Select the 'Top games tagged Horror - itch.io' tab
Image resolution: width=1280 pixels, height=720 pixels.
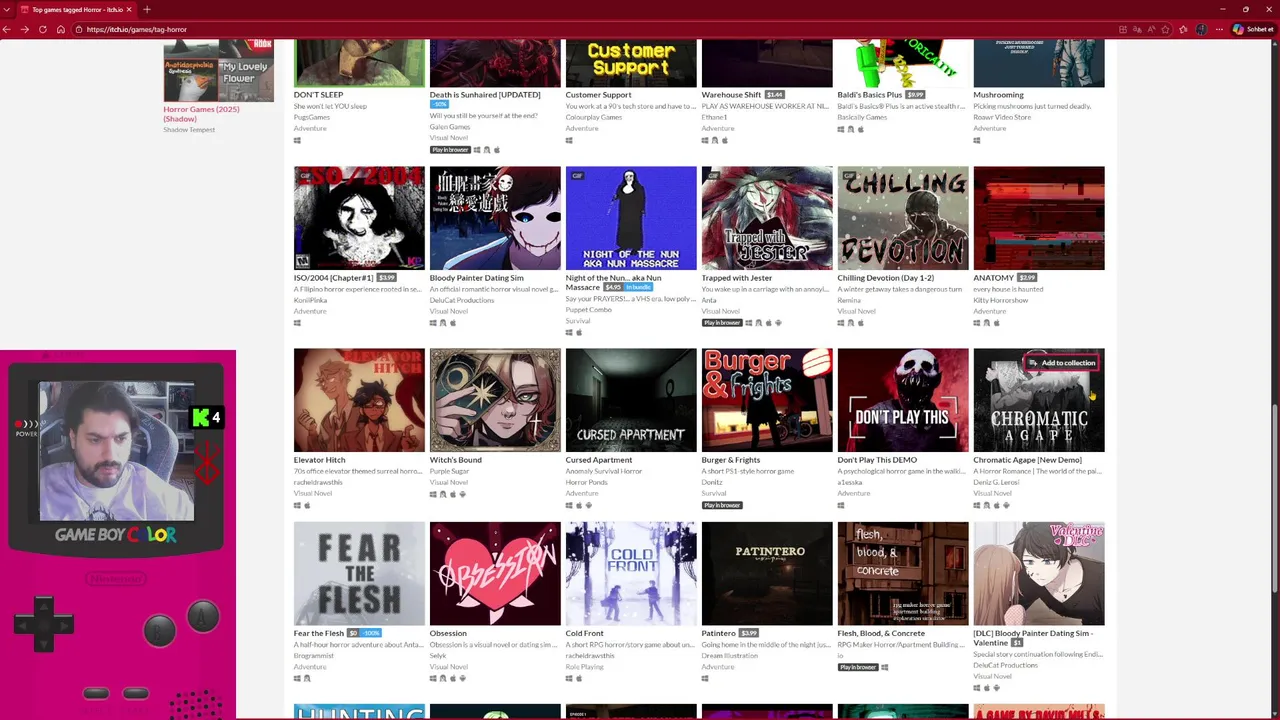point(75,9)
